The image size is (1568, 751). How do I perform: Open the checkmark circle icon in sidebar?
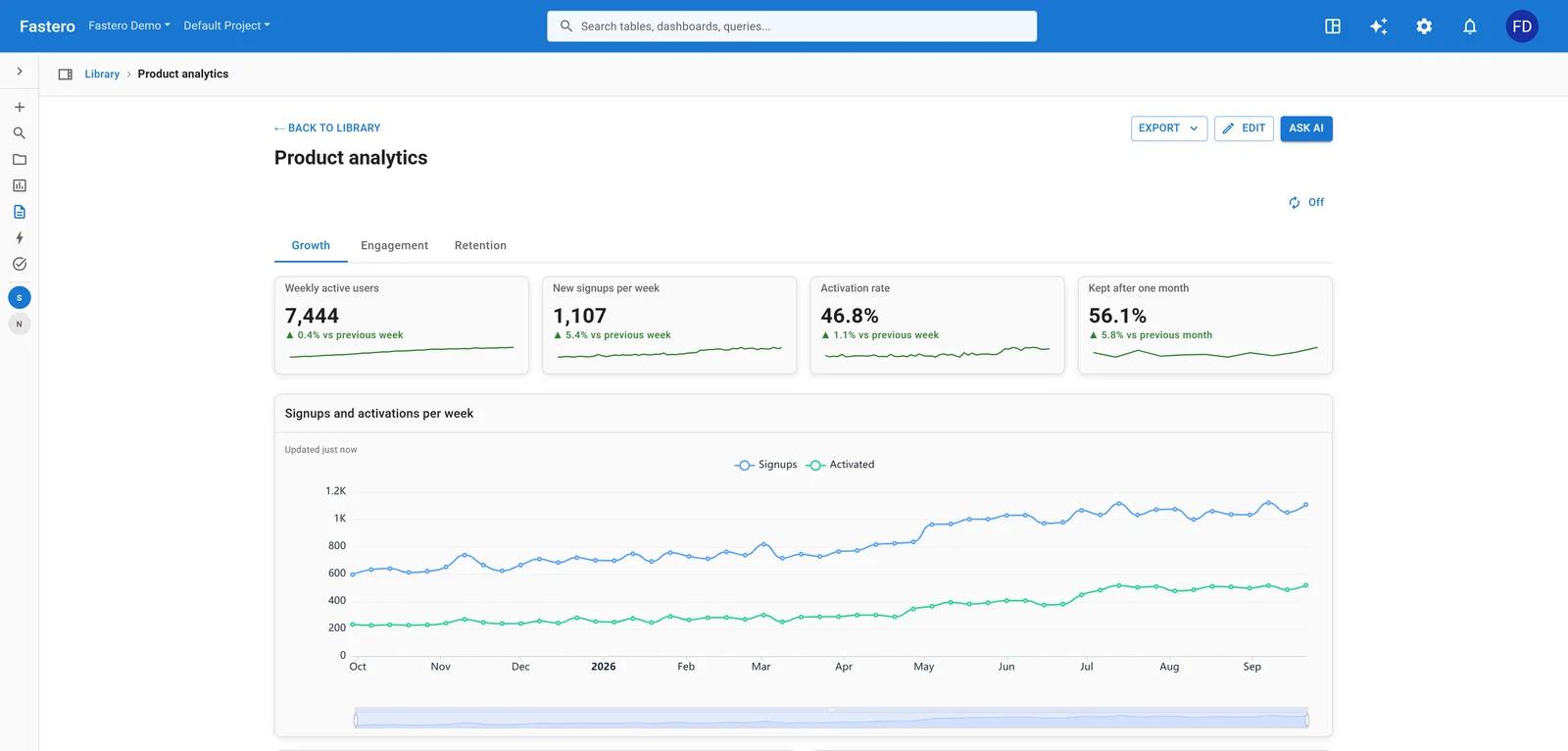tap(19, 264)
